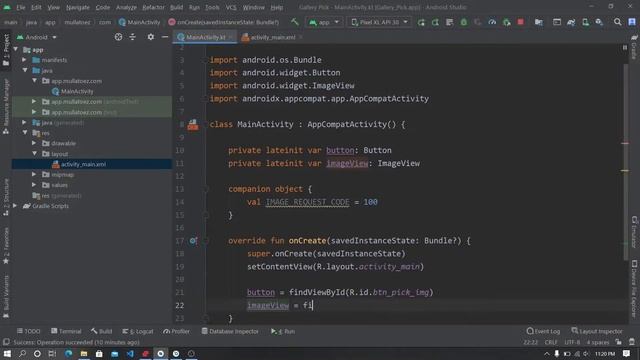This screenshot has height=360, width=640.
Task: Hide the Project panel with minus icon
Action: tap(165, 37)
